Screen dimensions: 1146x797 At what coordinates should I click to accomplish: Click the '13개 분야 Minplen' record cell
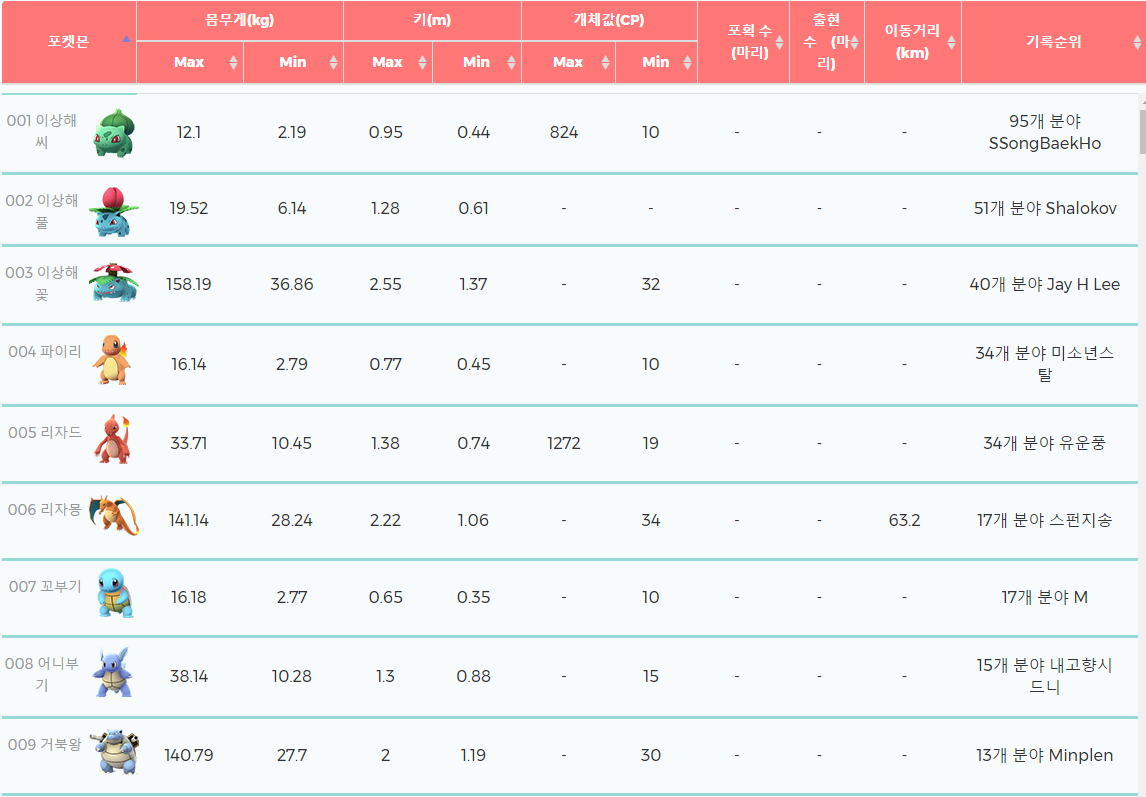[1044, 755]
